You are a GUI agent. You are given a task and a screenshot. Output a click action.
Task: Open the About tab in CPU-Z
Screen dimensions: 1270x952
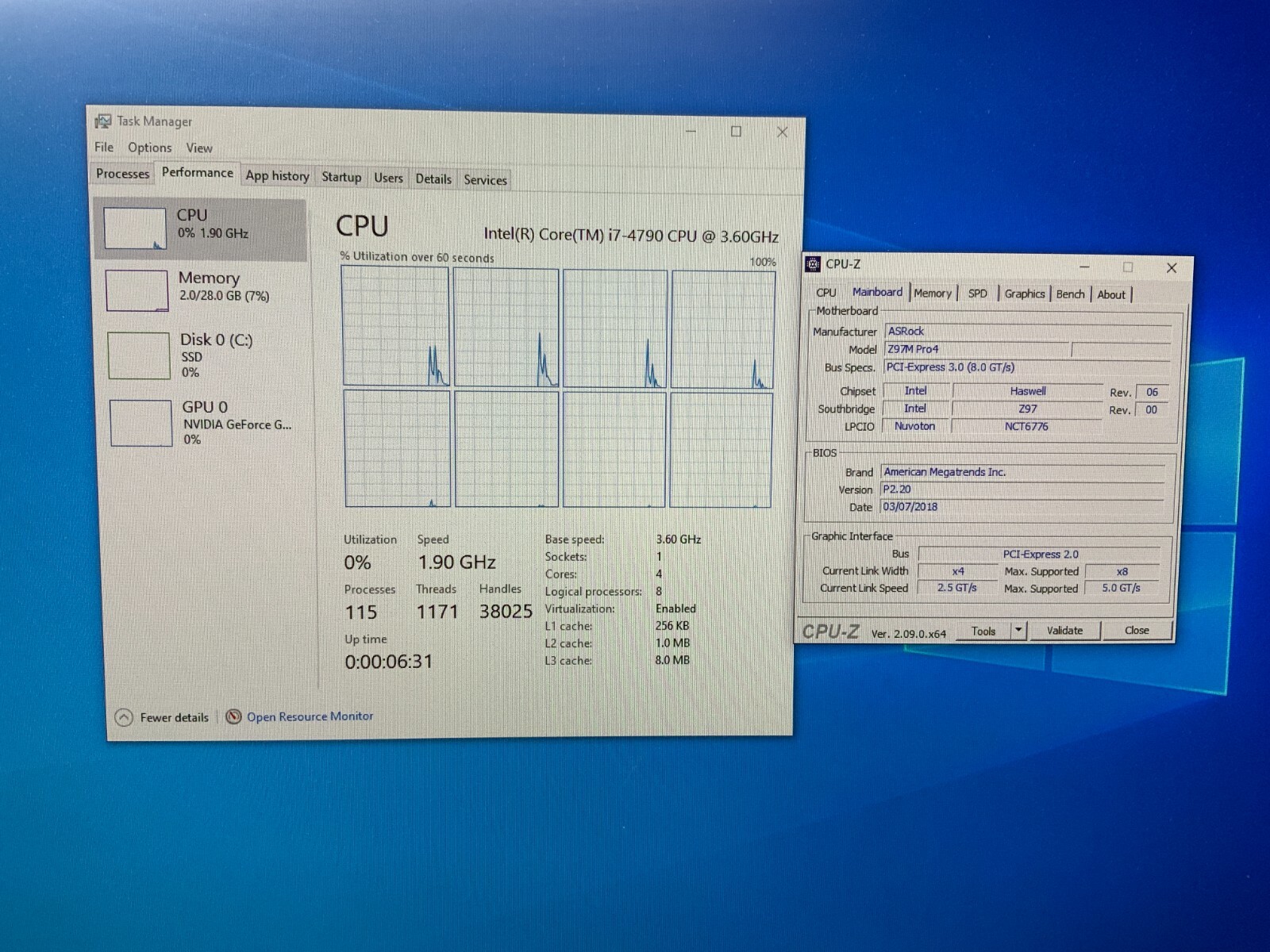click(1111, 294)
